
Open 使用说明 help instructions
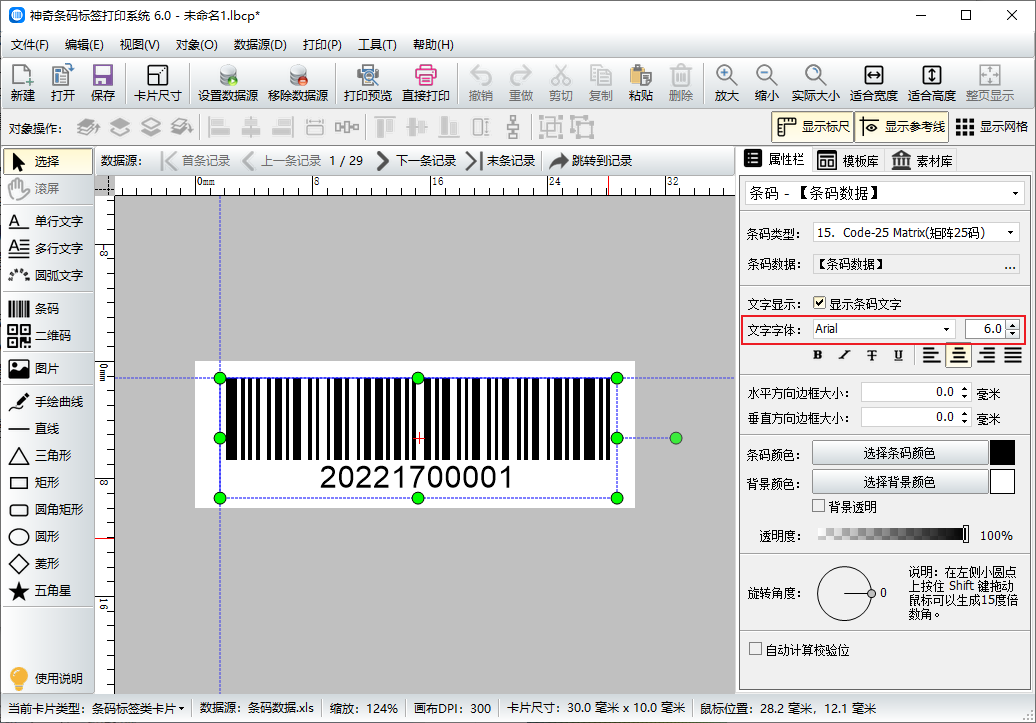(47, 679)
